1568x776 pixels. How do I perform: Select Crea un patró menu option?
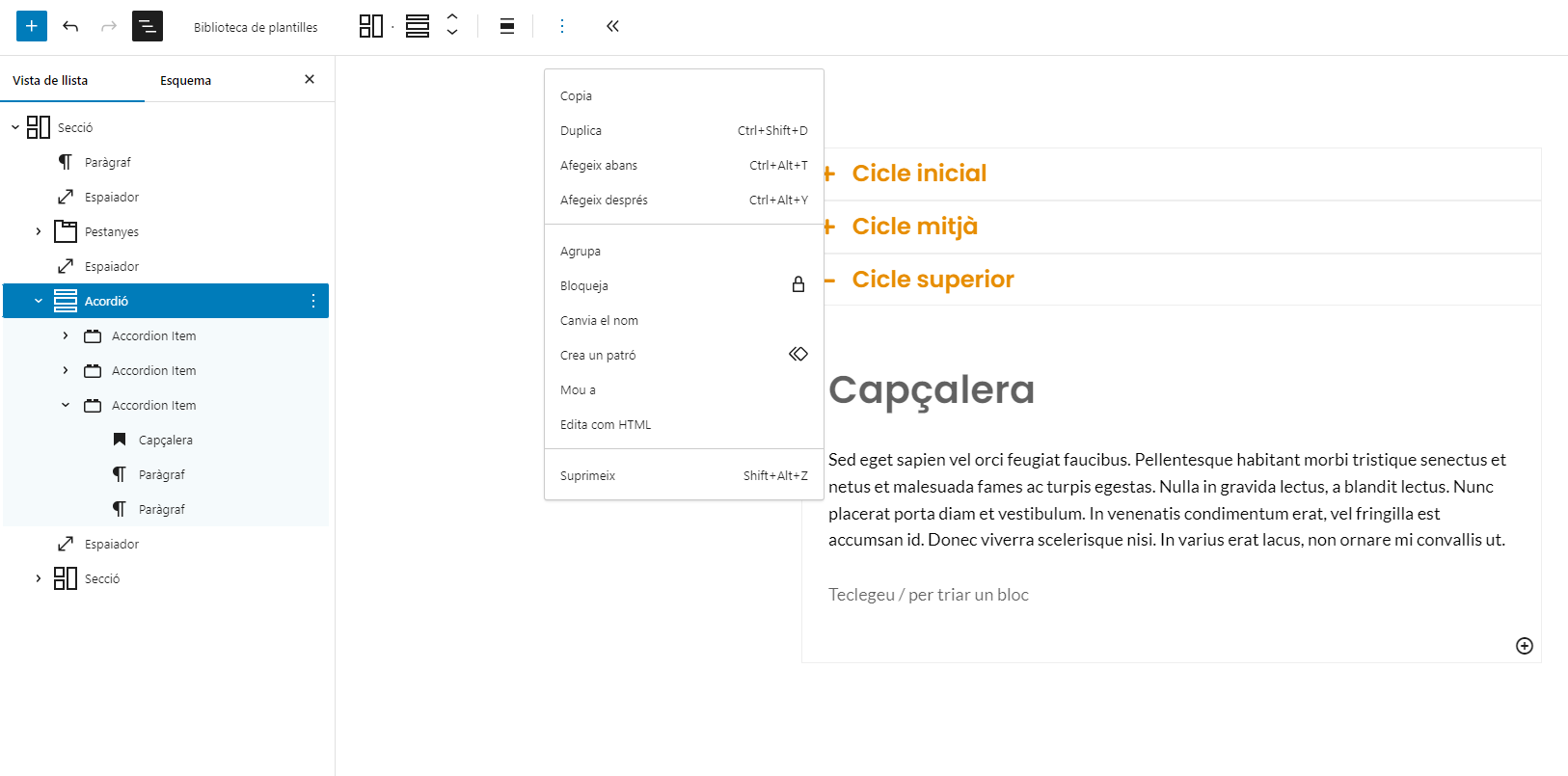click(x=598, y=355)
